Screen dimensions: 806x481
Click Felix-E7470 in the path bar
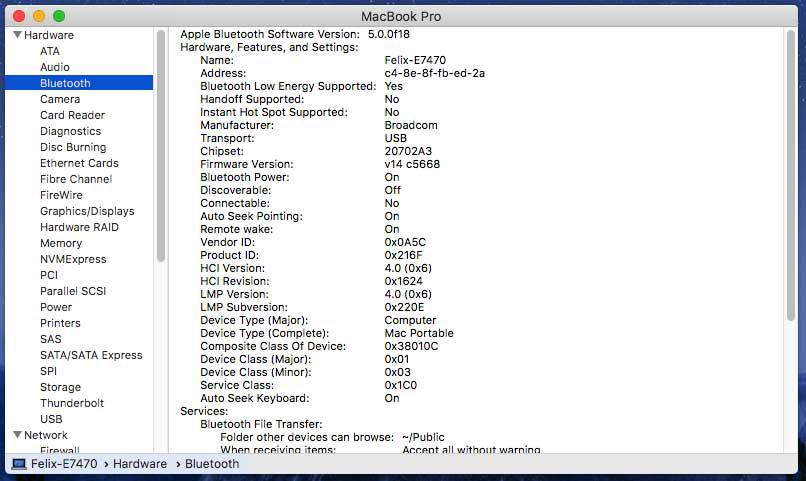click(x=66, y=464)
